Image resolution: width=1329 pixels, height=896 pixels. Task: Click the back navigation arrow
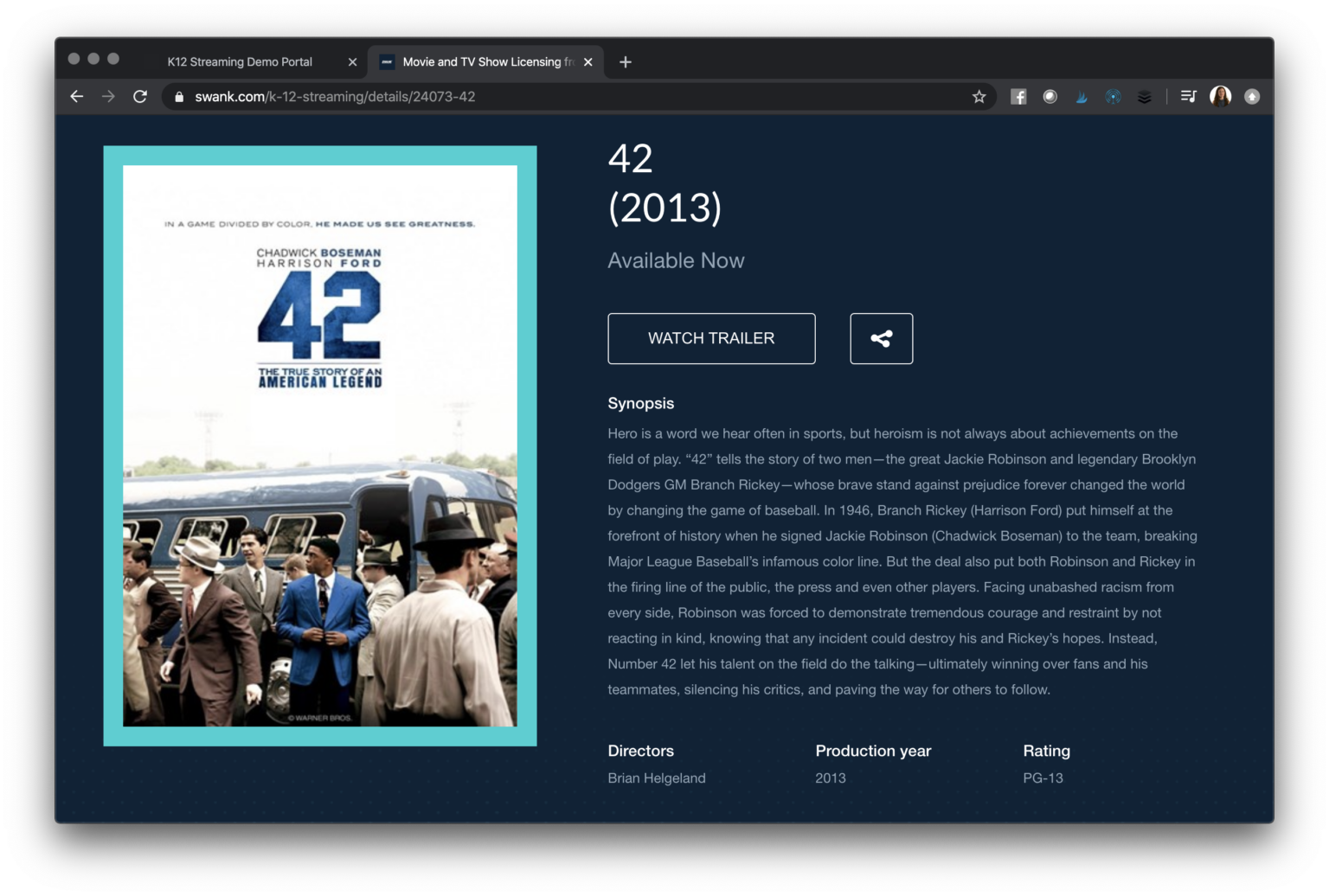pos(76,96)
